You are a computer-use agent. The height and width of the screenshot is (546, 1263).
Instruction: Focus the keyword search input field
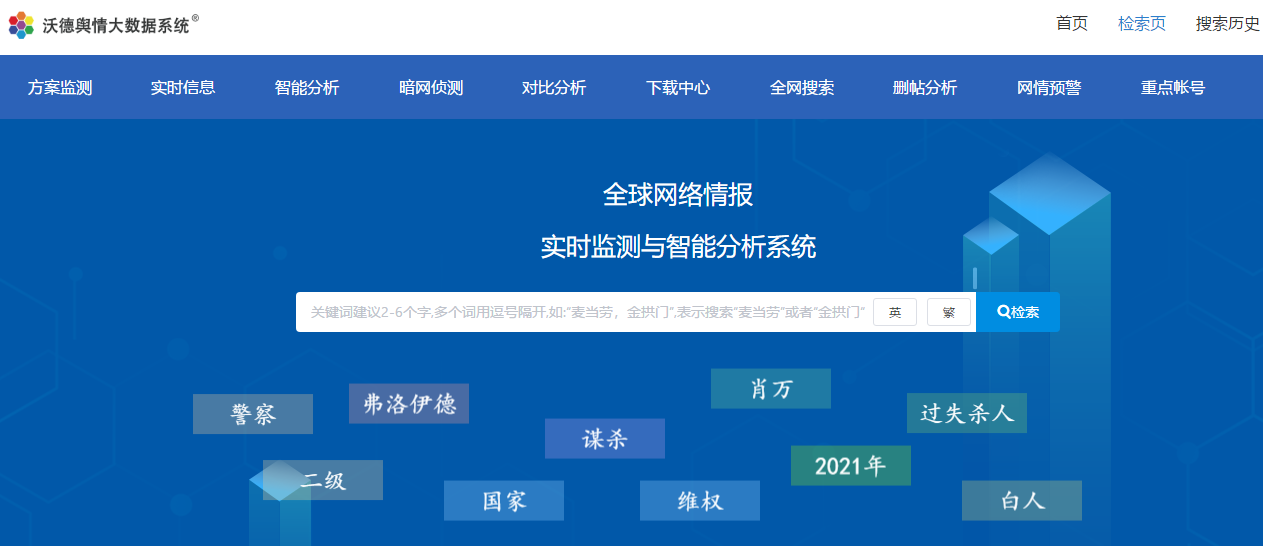click(585, 312)
